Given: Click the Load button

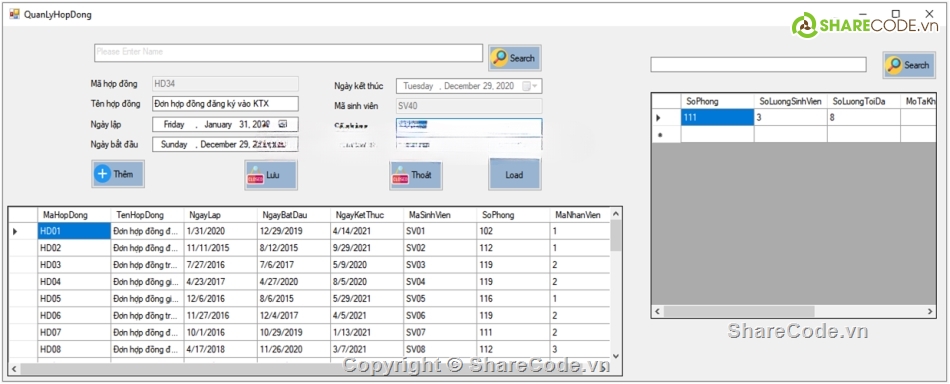Looking at the screenshot, I should pyautogui.click(x=514, y=174).
